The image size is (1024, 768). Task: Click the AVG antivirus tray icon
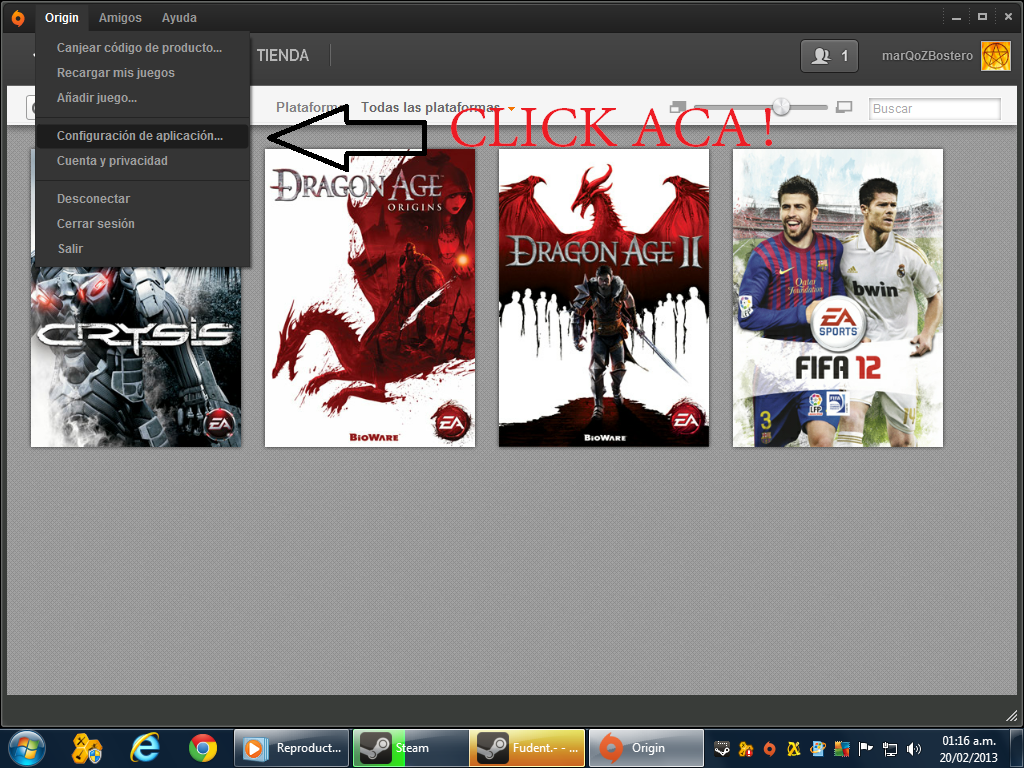coord(842,748)
